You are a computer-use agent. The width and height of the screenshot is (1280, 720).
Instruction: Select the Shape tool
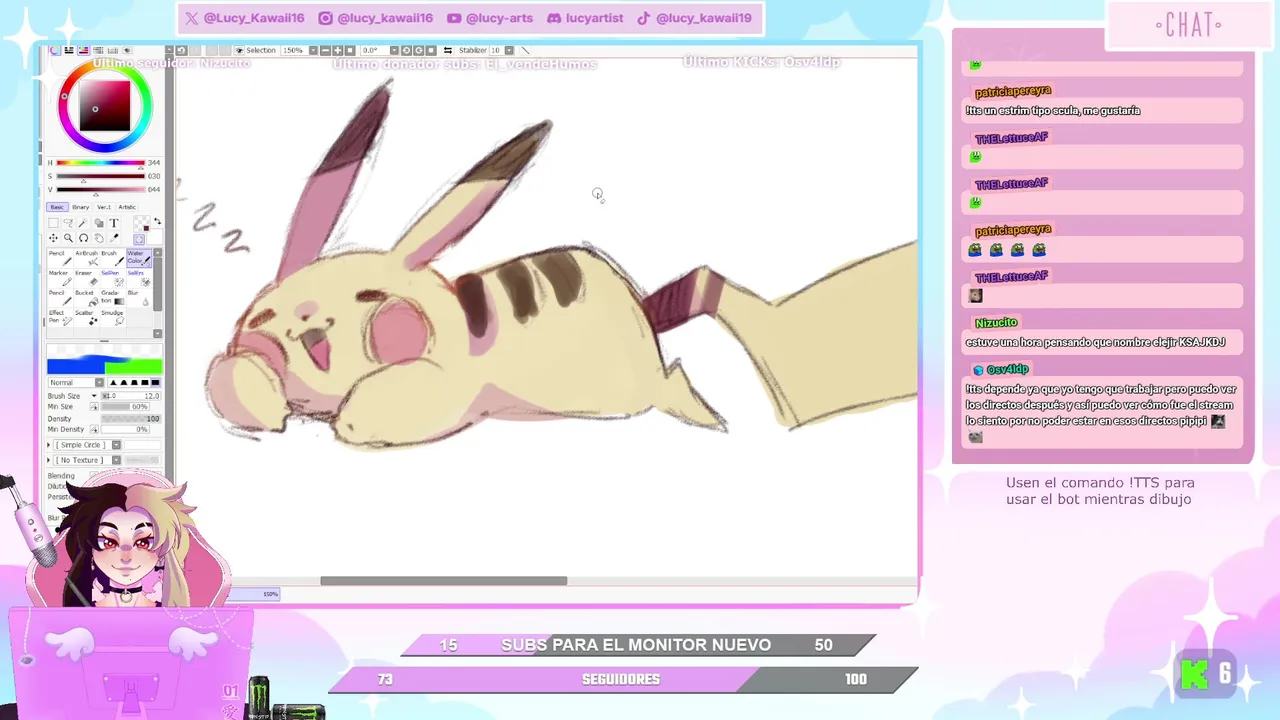pos(99,223)
